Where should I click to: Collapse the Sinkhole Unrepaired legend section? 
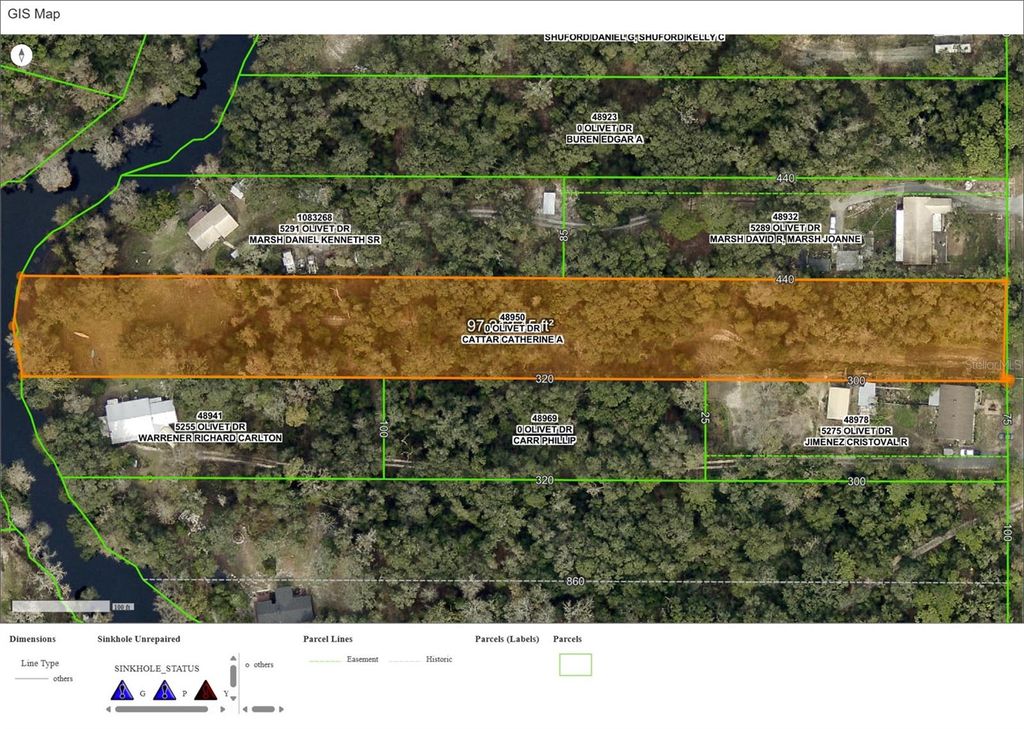[139, 638]
